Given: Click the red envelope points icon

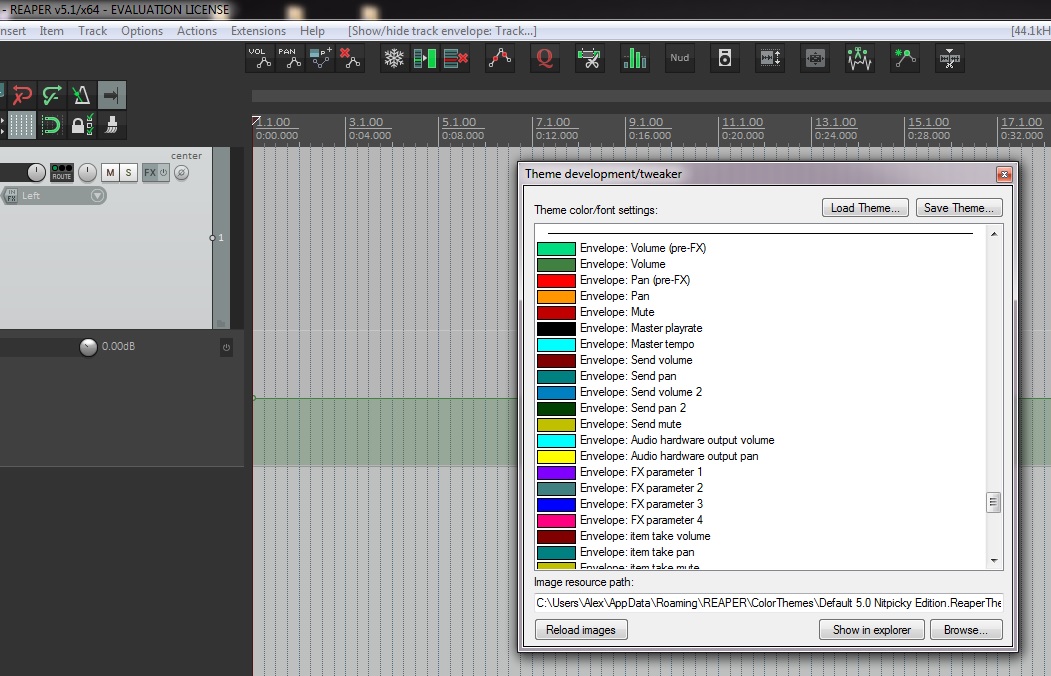Looking at the screenshot, I should [500, 59].
